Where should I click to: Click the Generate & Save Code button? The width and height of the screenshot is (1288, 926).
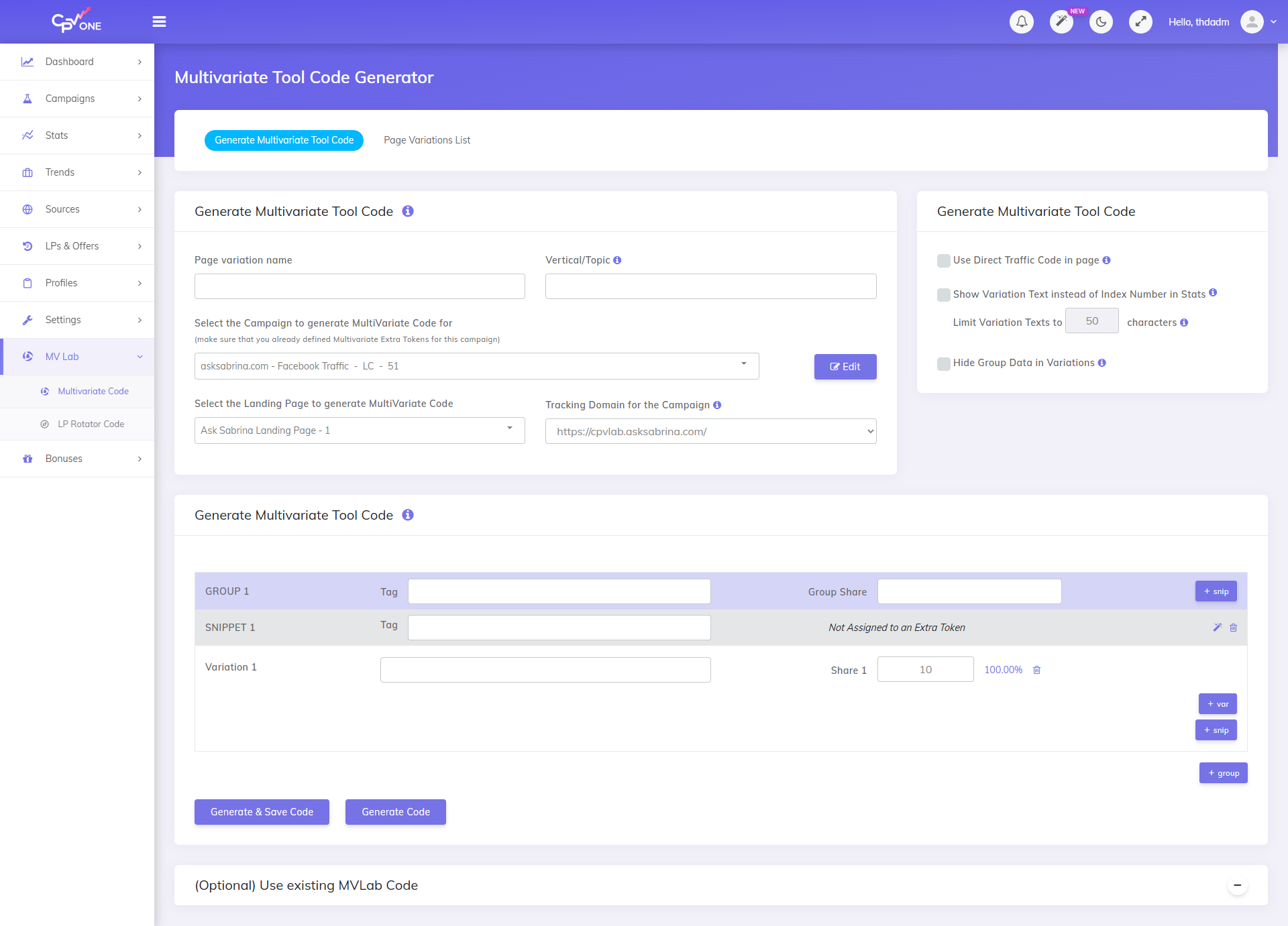pos(262,811)
